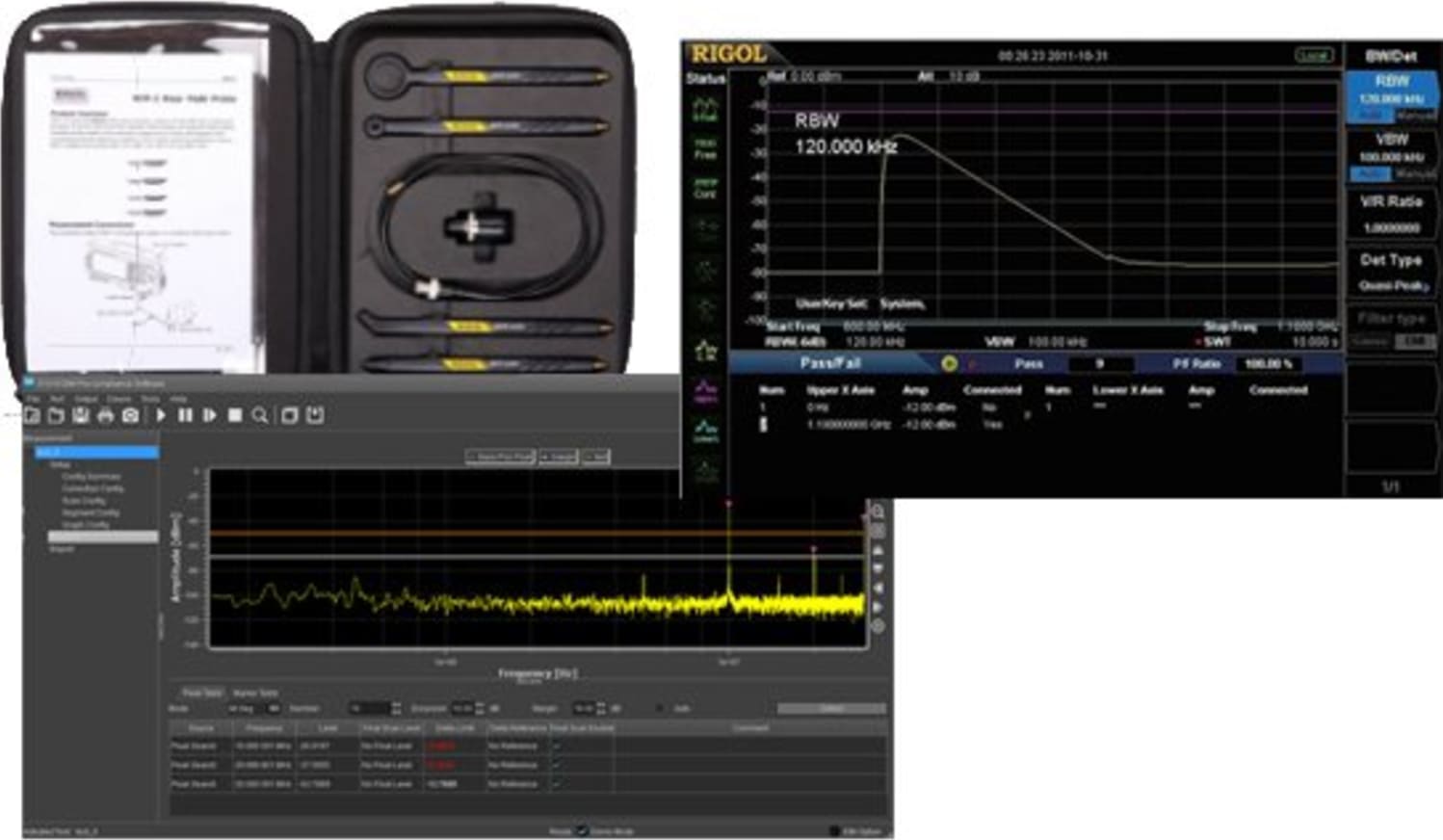Click the pan left arrow beside graph

tap(878, 588)
